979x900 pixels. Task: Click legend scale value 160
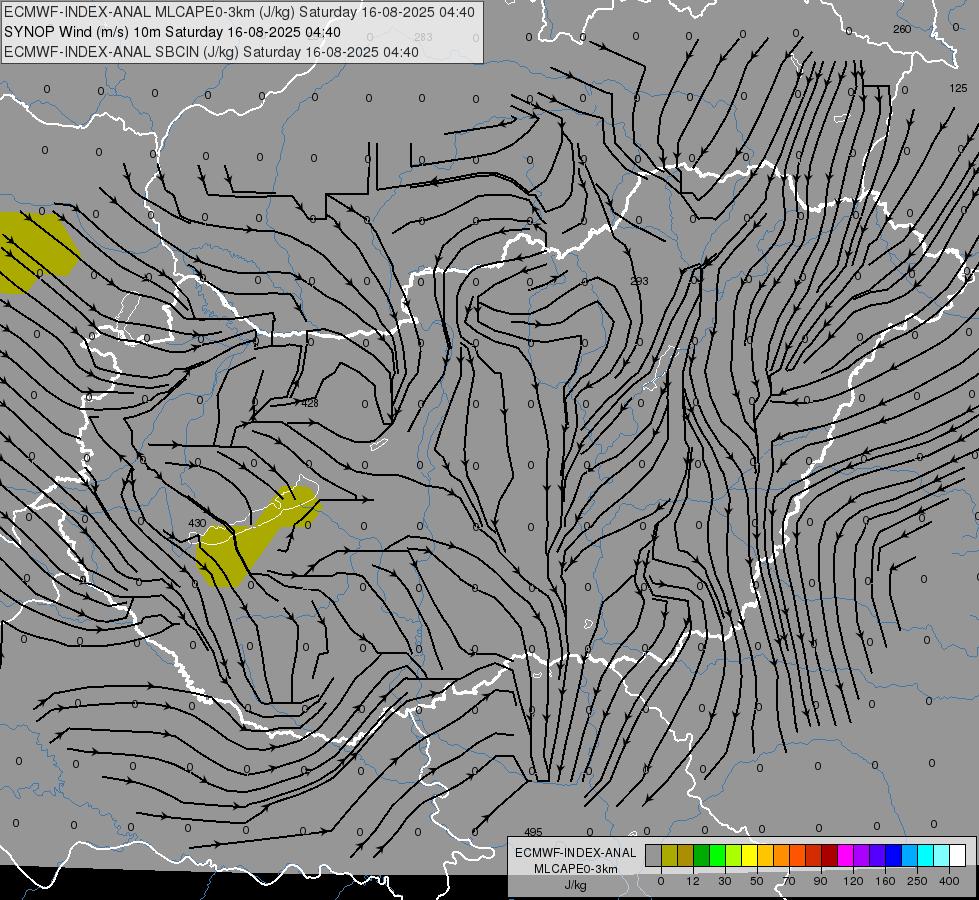click(x=885, y=881)
